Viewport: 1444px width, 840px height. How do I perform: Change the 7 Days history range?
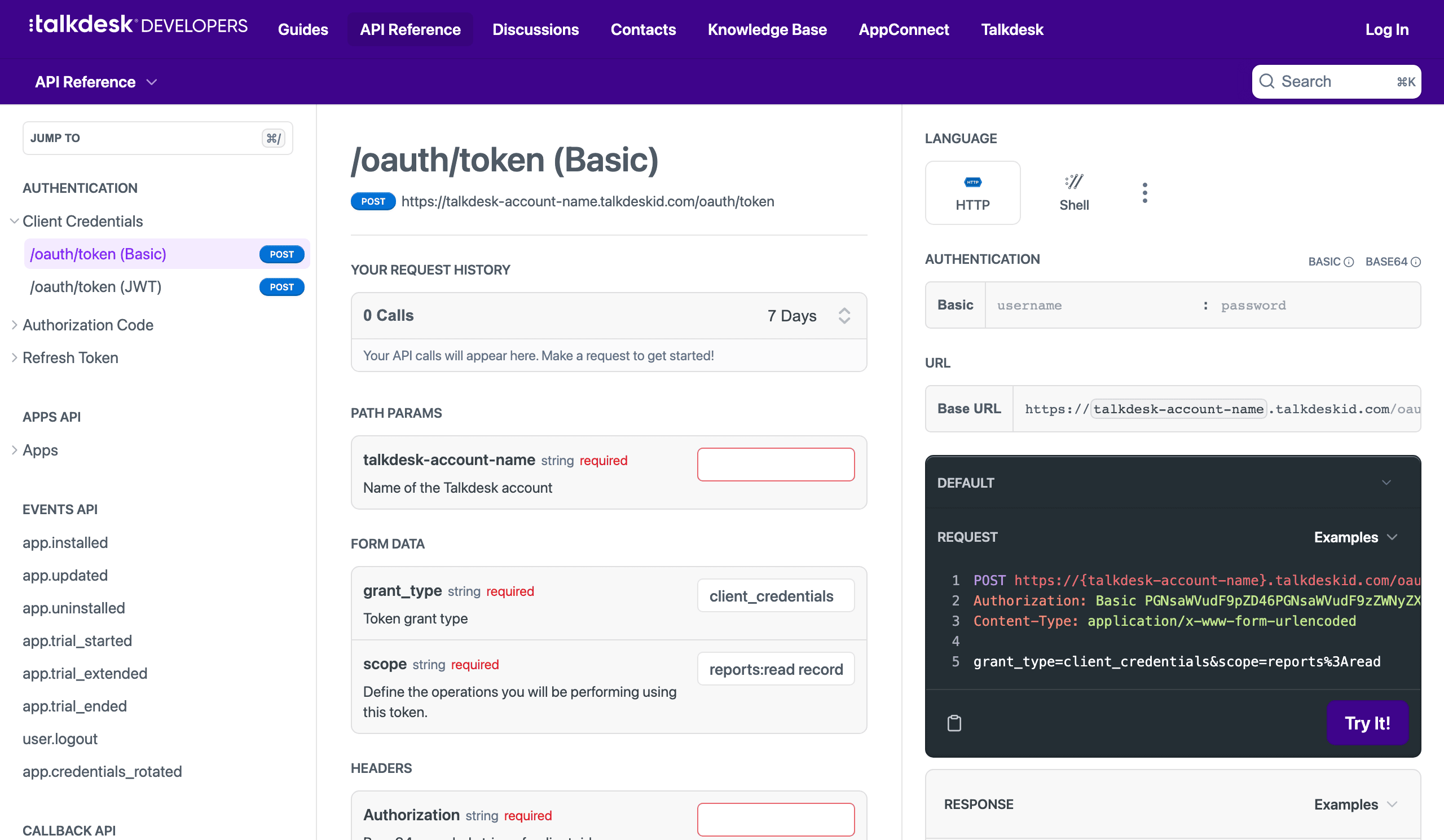pyautogui.click(x=808, y=316)
